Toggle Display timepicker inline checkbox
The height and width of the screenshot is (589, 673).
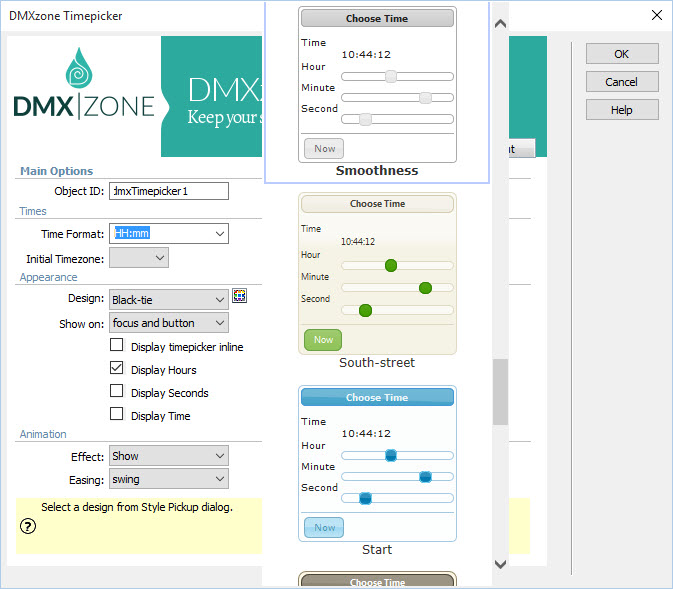click(117, 345)
